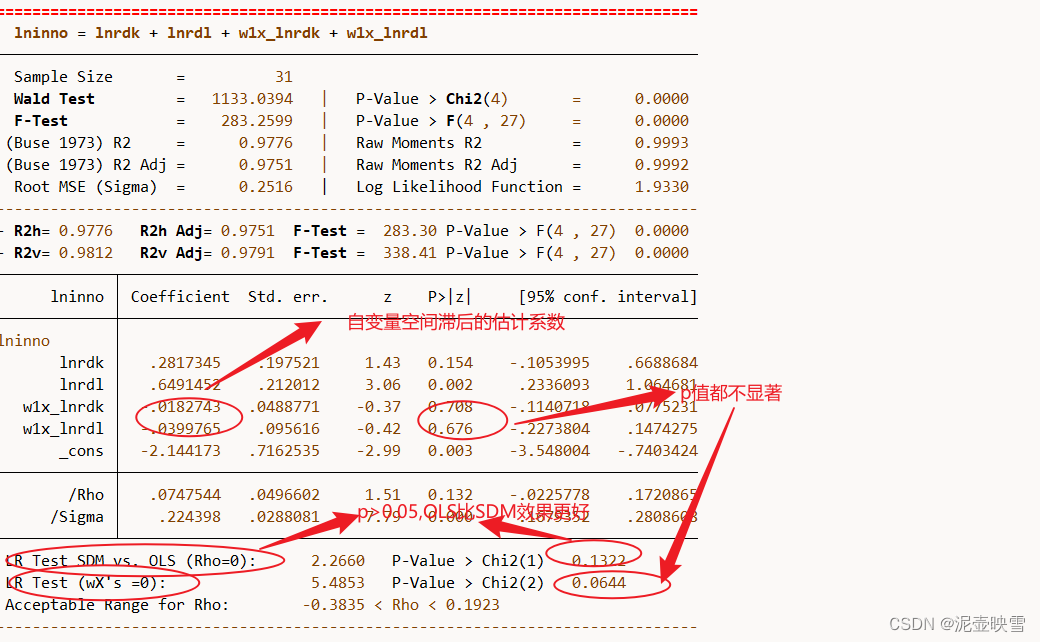Viewport: 1040px width, 642px height.
Task: Click the Rho upper bound 0.1923
Action: [x=472, y=605]
